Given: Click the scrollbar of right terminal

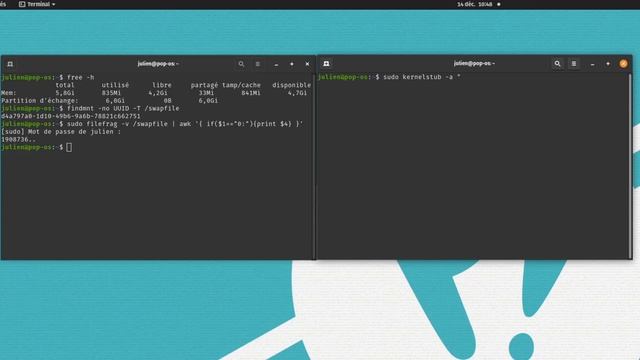Looking at the screenshot, I should pos(630,165).
